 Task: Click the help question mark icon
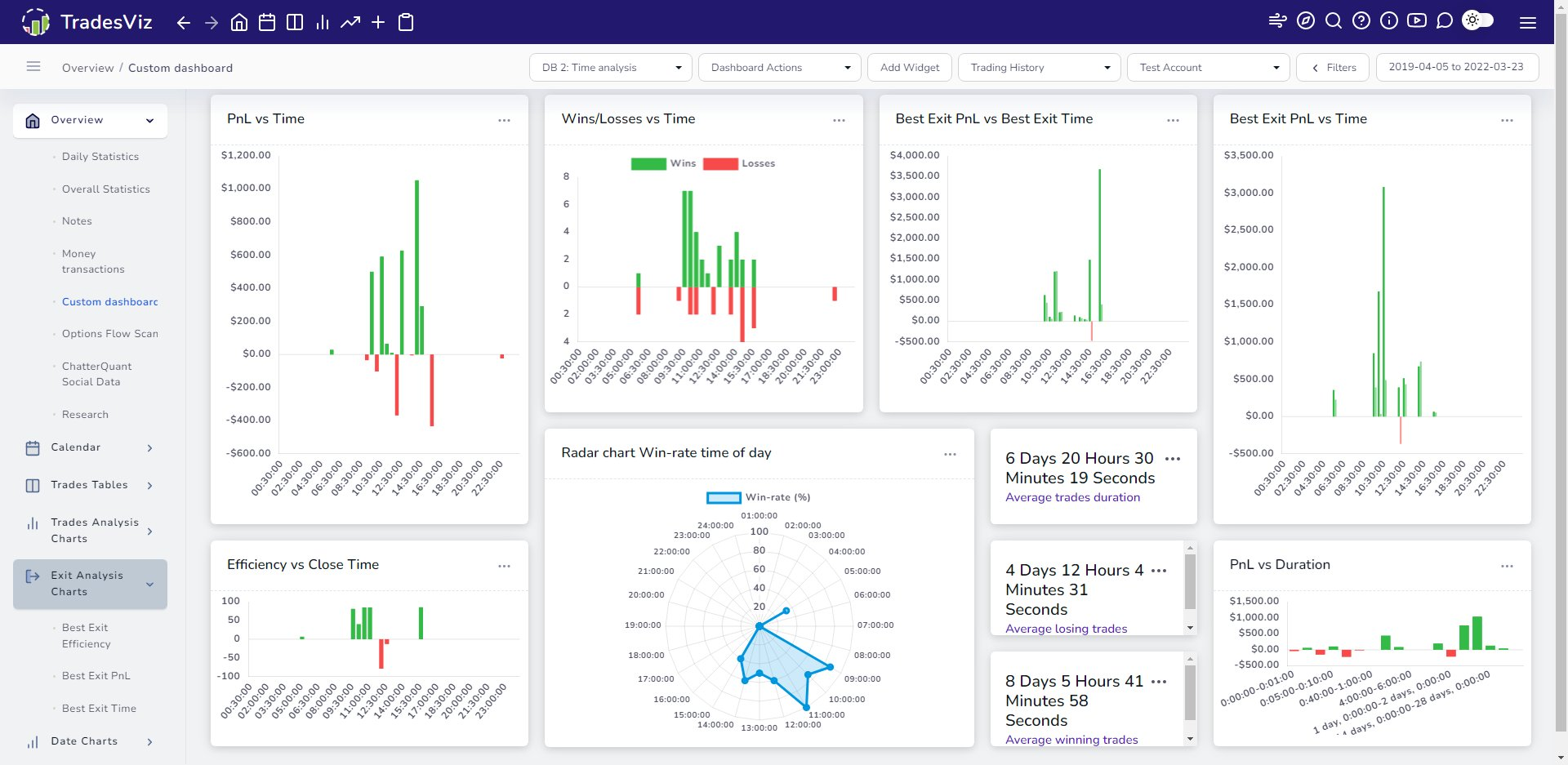(1361, 20)
